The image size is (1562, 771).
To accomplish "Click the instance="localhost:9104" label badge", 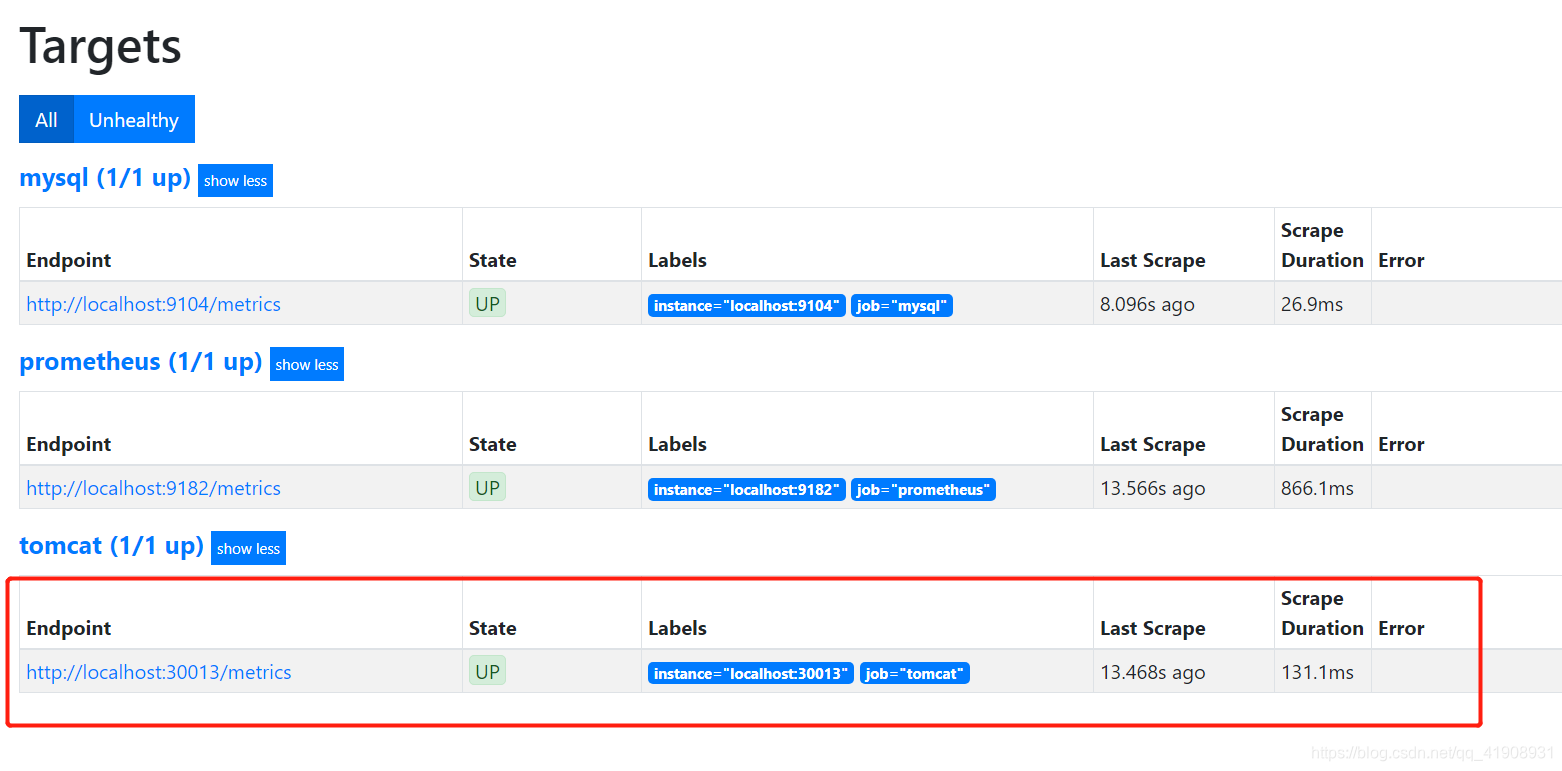I will point(747,306).
